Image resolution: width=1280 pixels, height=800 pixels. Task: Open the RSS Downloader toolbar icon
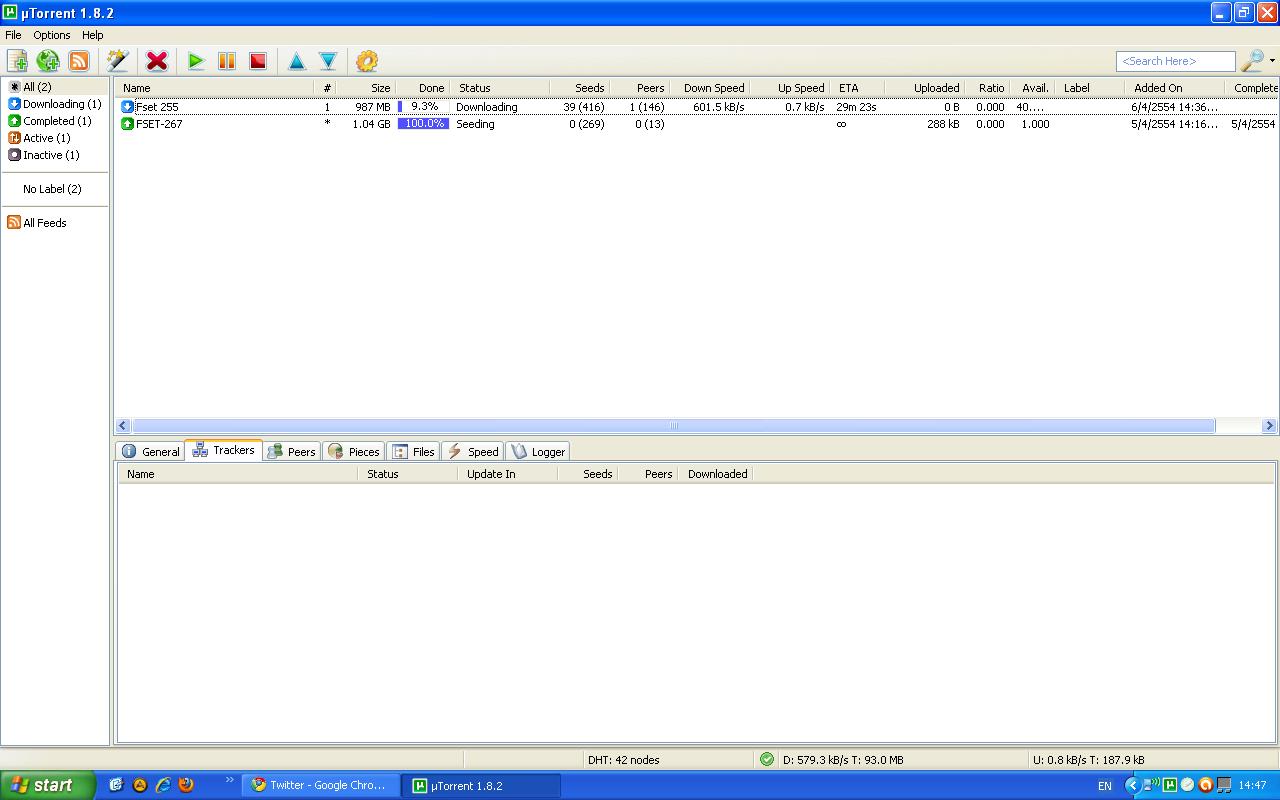point(79,61)
